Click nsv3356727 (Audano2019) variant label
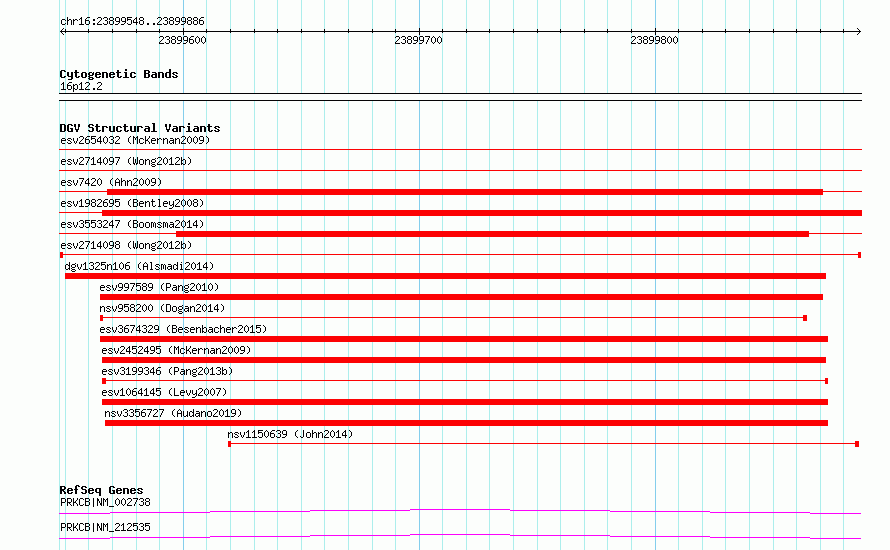The height and width of the screenshot is (550, 890). point(173,413)
